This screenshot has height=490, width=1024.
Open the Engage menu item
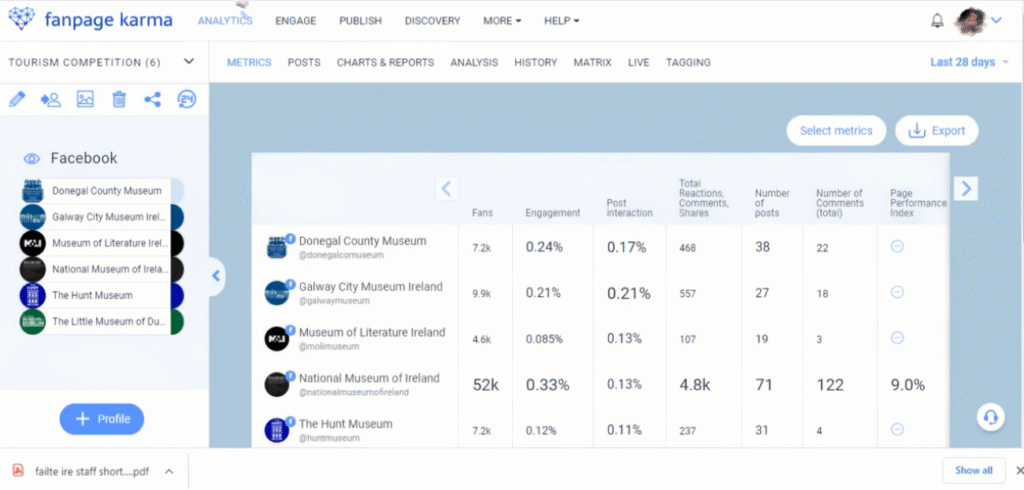coord(295,21)
